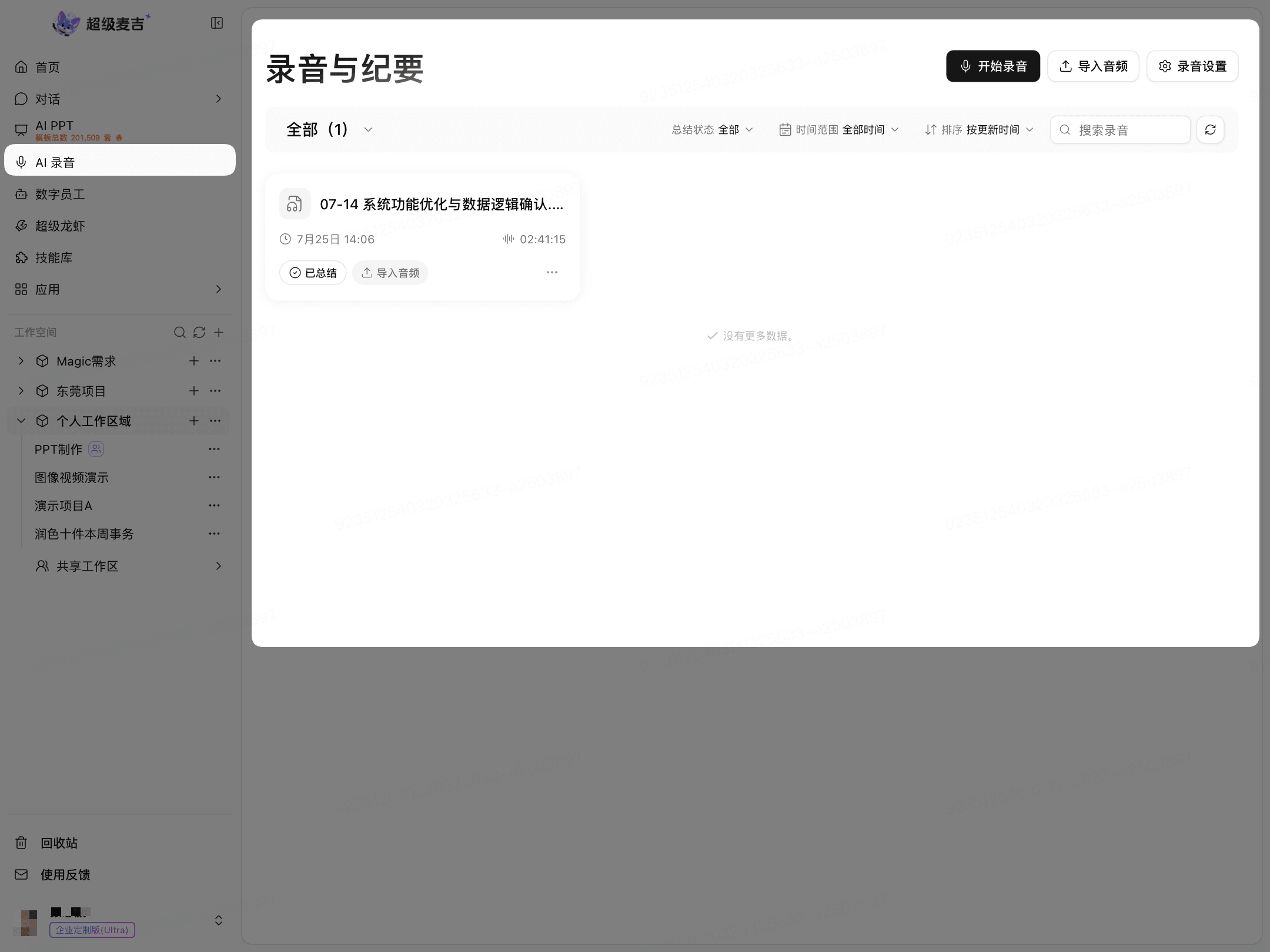Expand the 对话 menu chevron

(219, 99)
